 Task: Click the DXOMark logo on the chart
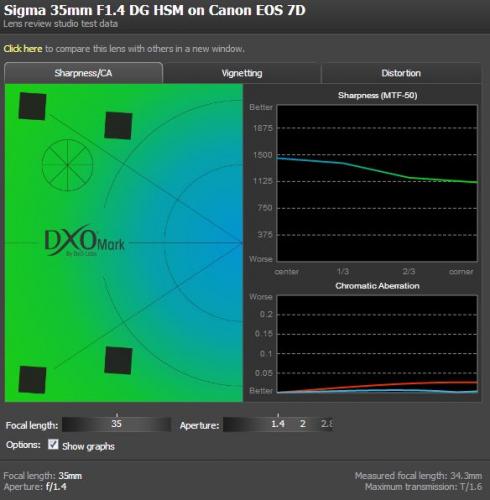(84, 240)
